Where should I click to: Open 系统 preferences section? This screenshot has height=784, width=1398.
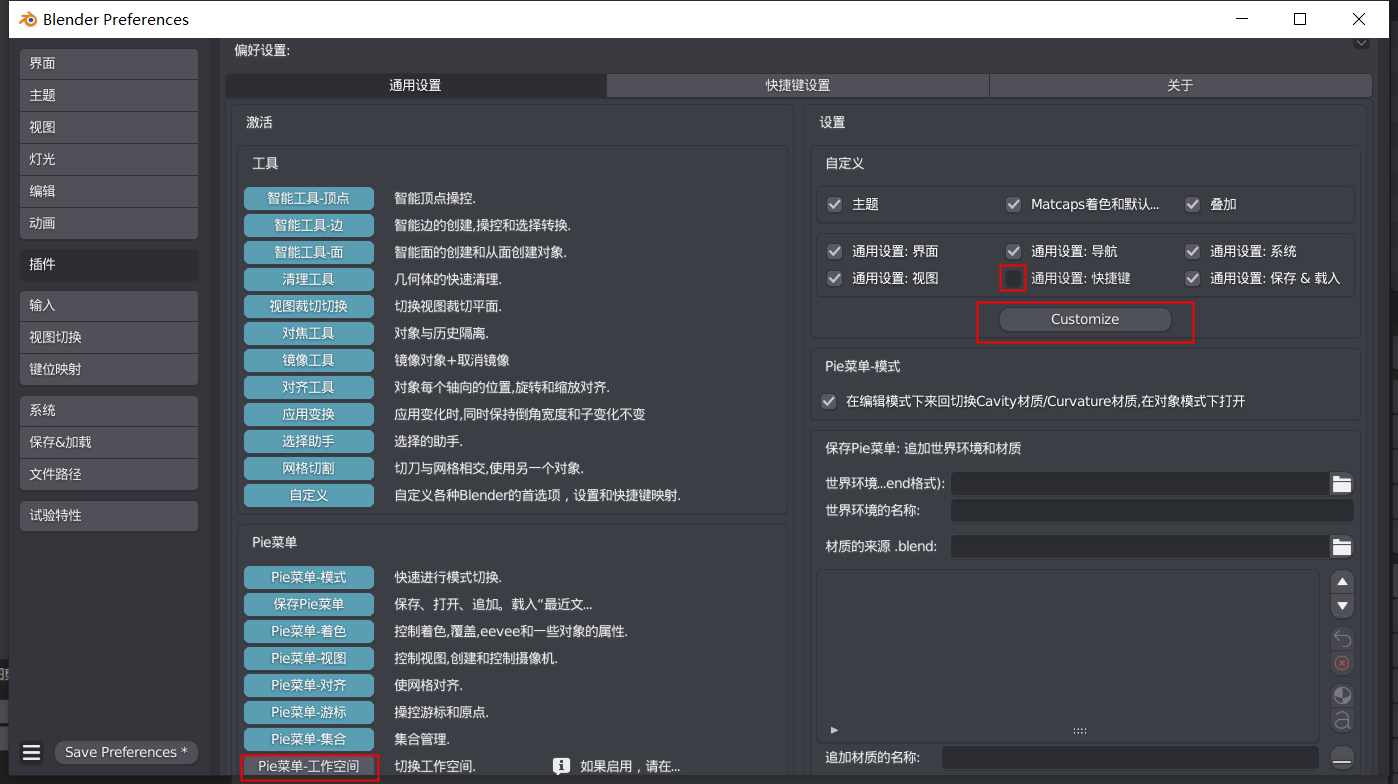click(108, 410)
